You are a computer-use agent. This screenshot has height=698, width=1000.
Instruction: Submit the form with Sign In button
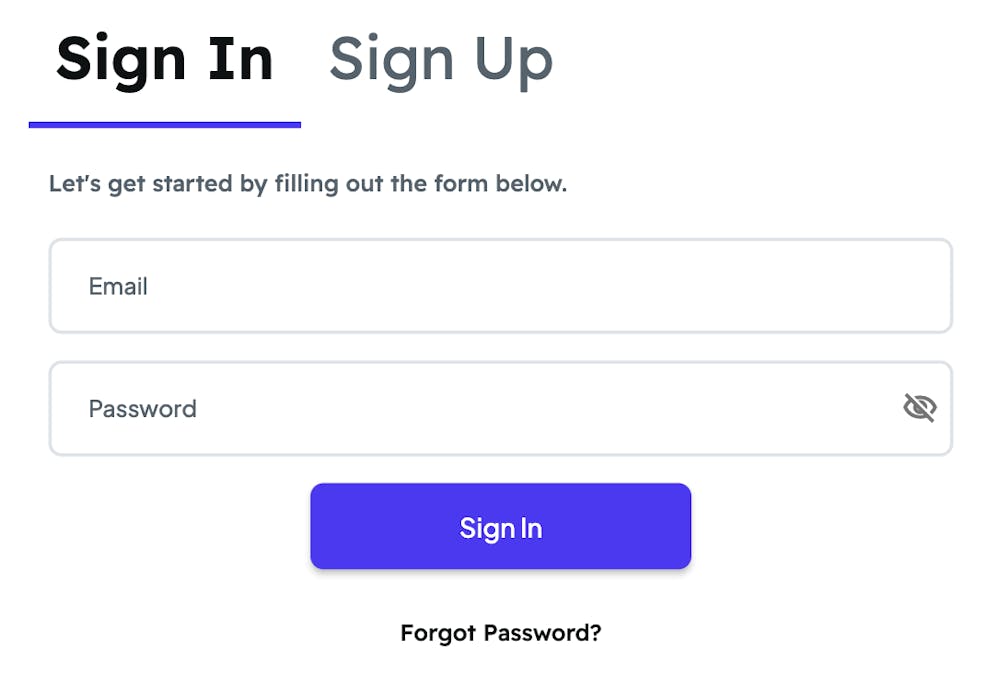tap(500, 527)
